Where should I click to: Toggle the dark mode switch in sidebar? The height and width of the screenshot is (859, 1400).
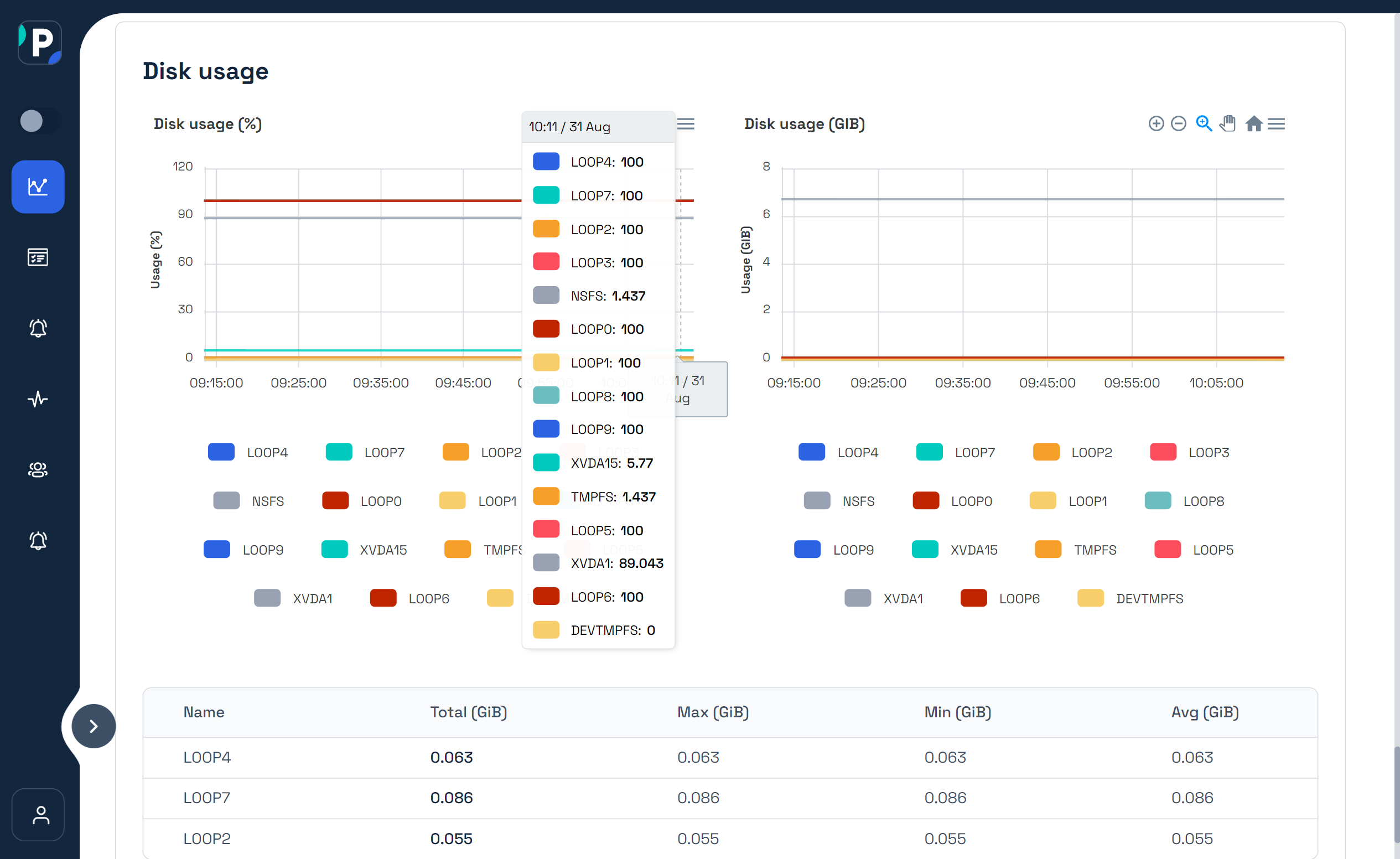pos(39,121)
